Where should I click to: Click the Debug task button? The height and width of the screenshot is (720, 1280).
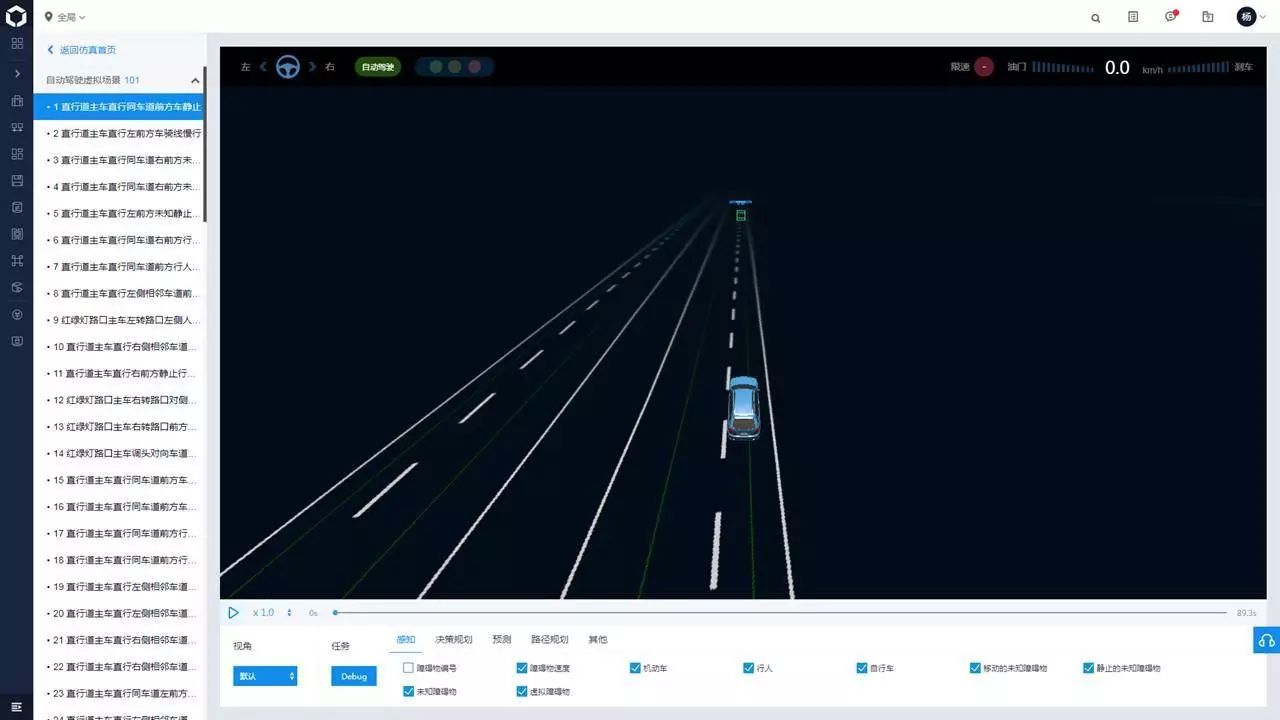[x=354, y=676]
